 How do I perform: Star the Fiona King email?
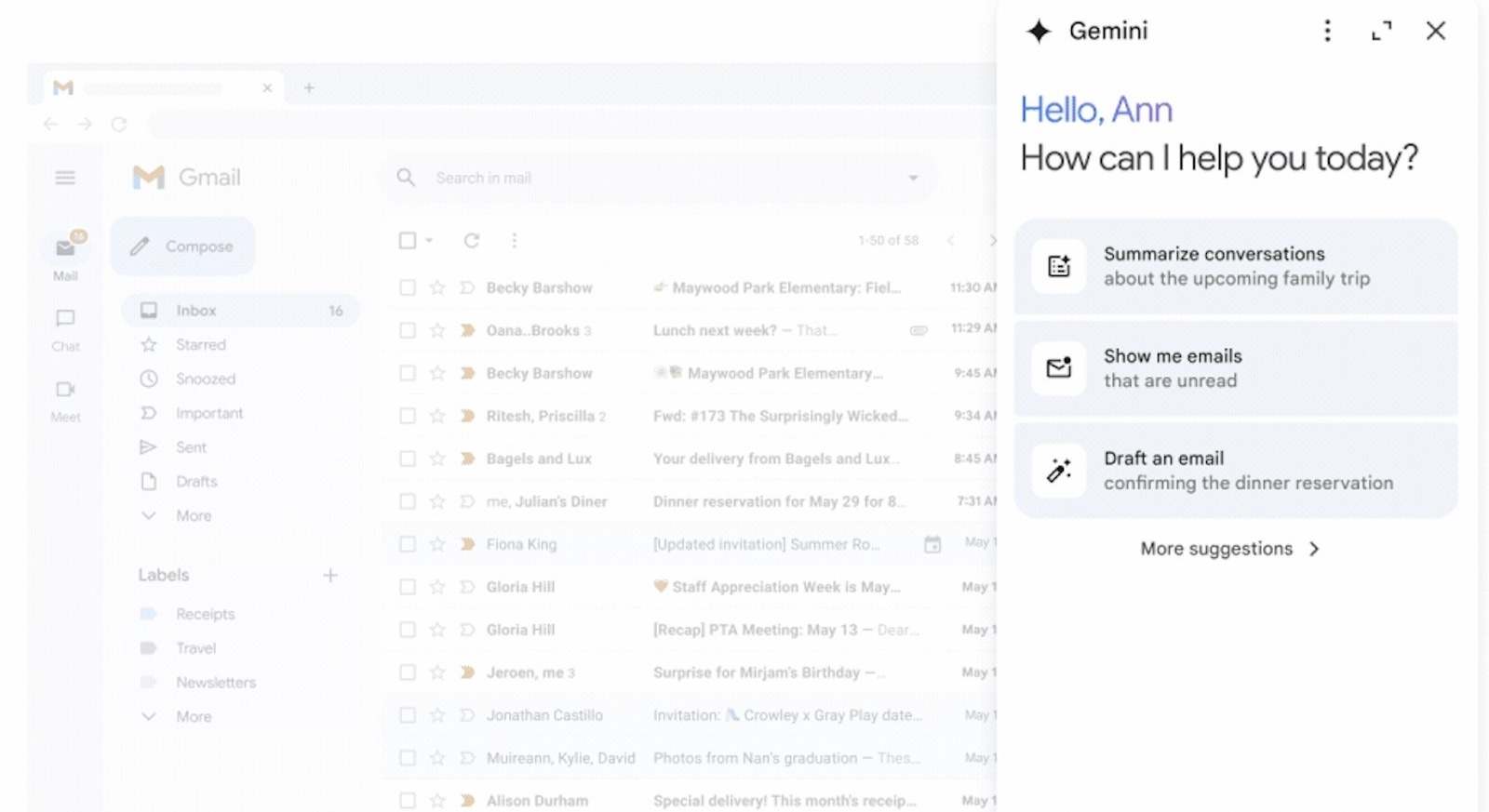click(437, 544)
